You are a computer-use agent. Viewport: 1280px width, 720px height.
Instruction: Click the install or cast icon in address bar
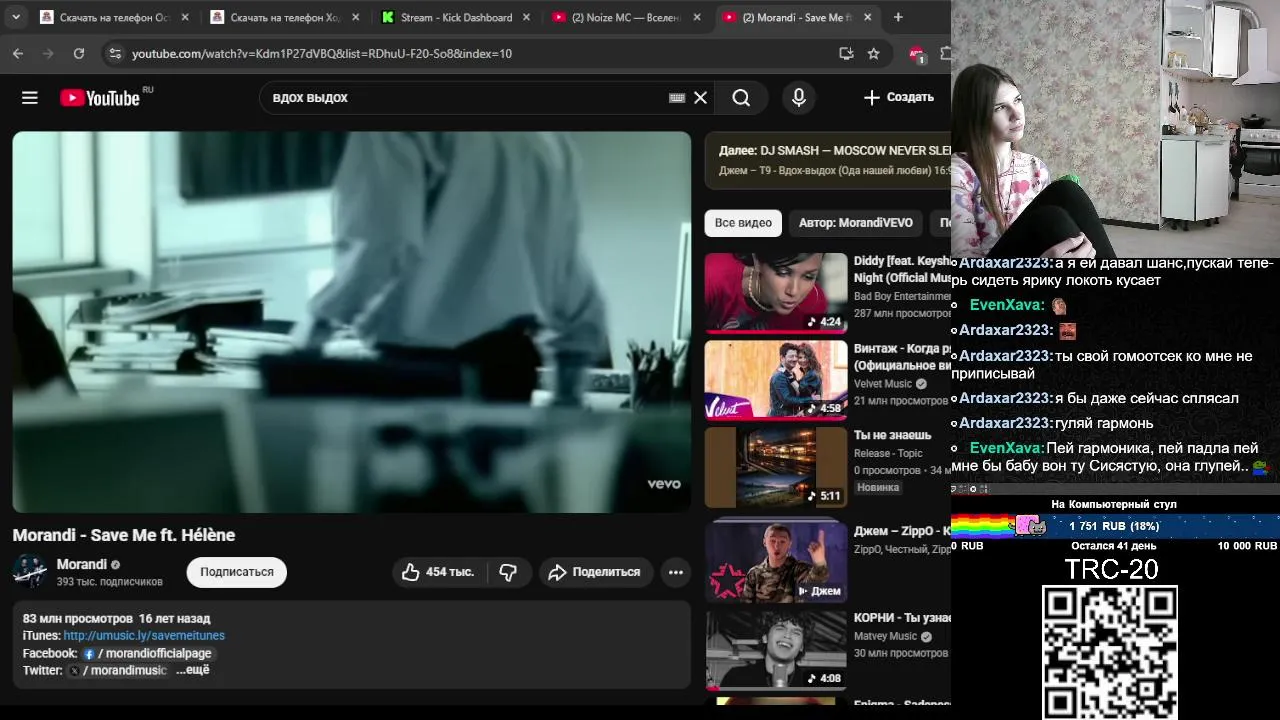pos(846,53)
